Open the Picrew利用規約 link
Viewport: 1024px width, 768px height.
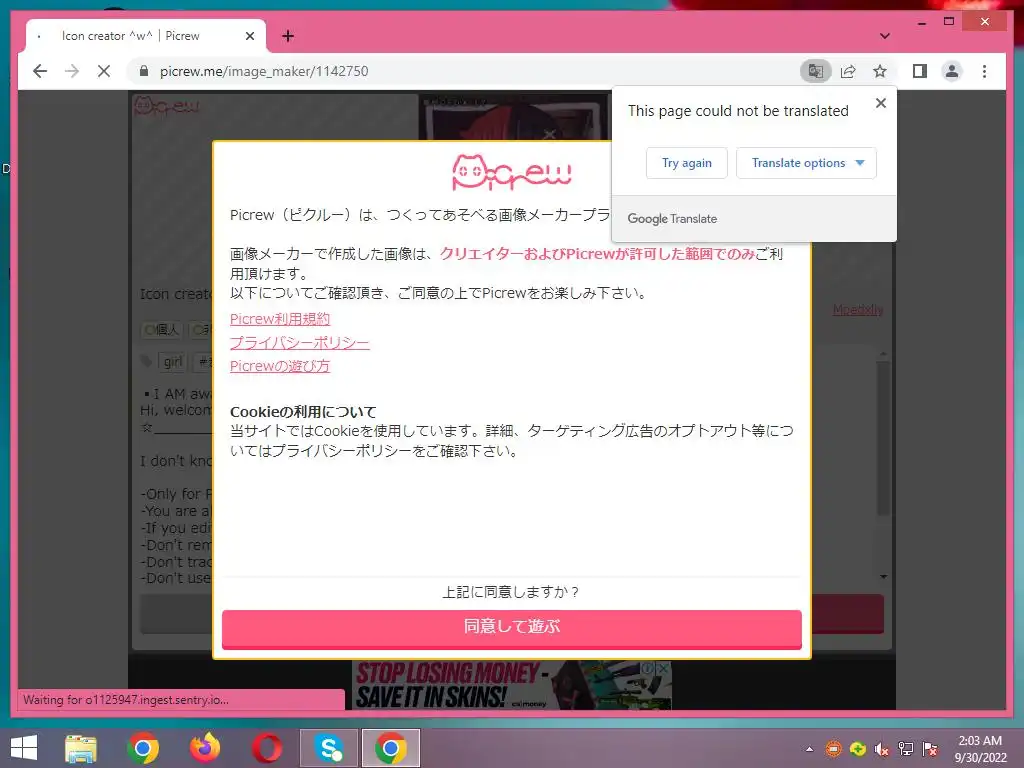(280, 319)
